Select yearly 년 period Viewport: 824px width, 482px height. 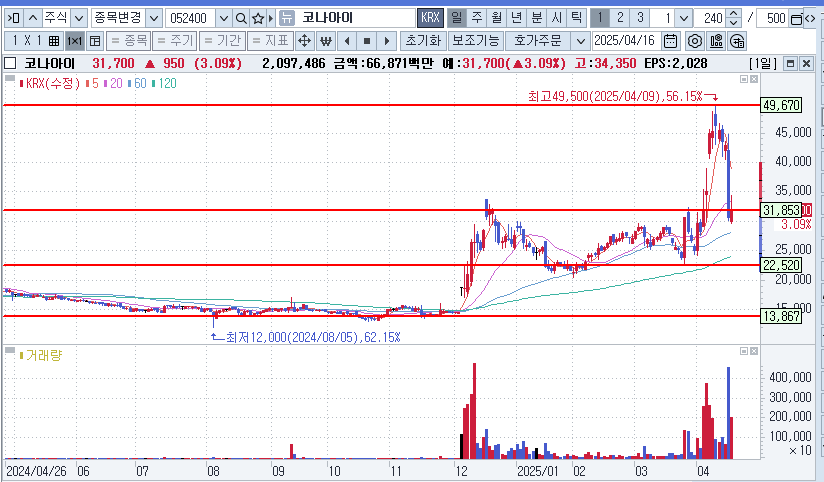point(517,18)
